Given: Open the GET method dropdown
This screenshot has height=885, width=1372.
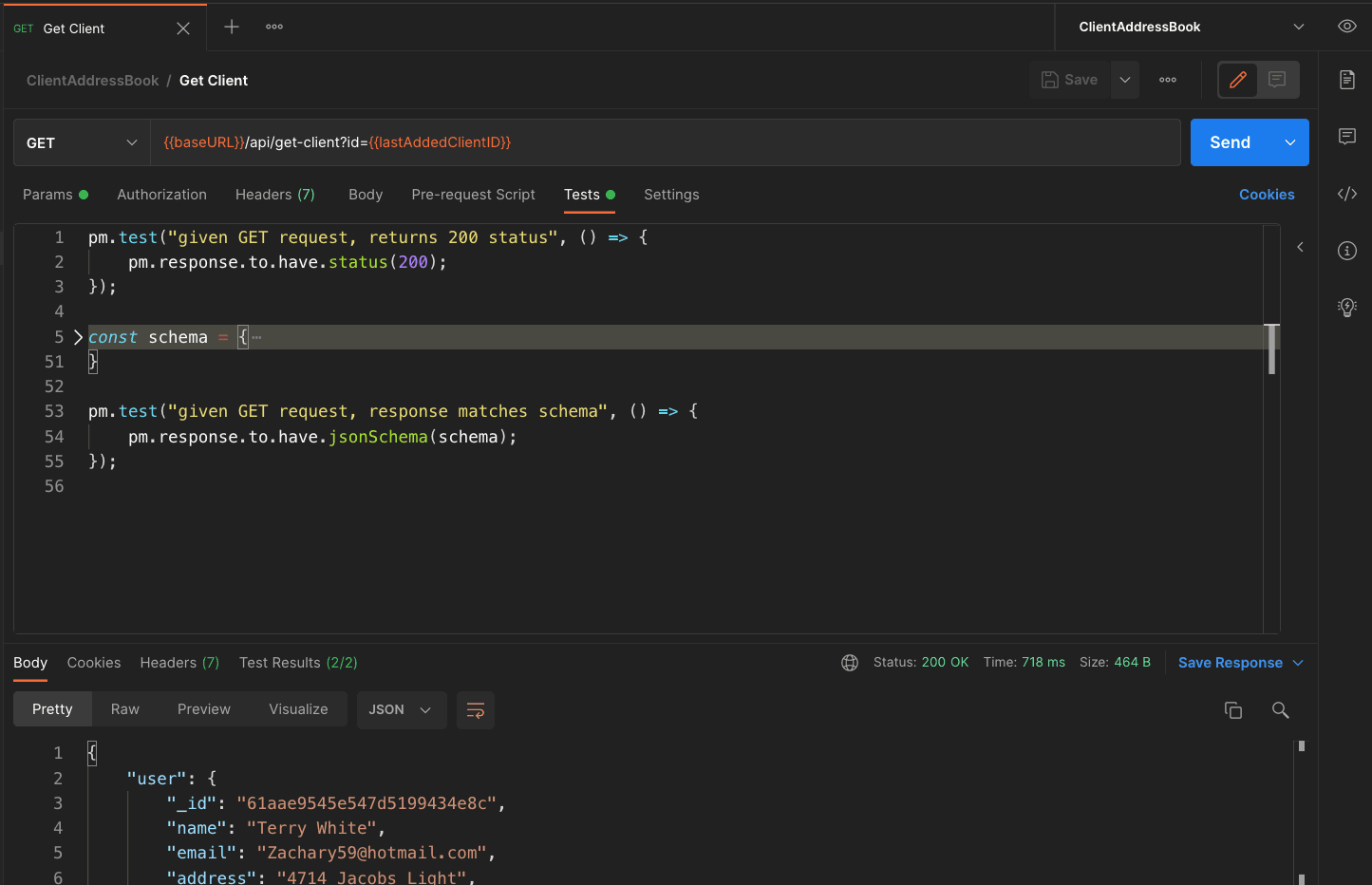Looking at the screenshot, I should [x=82, y=142].
